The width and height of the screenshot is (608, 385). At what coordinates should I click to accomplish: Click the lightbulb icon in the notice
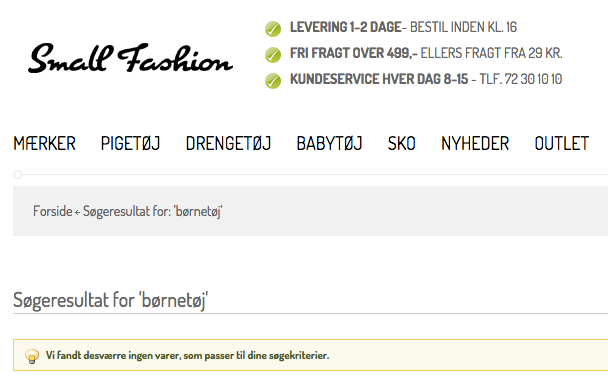point(32,356)
